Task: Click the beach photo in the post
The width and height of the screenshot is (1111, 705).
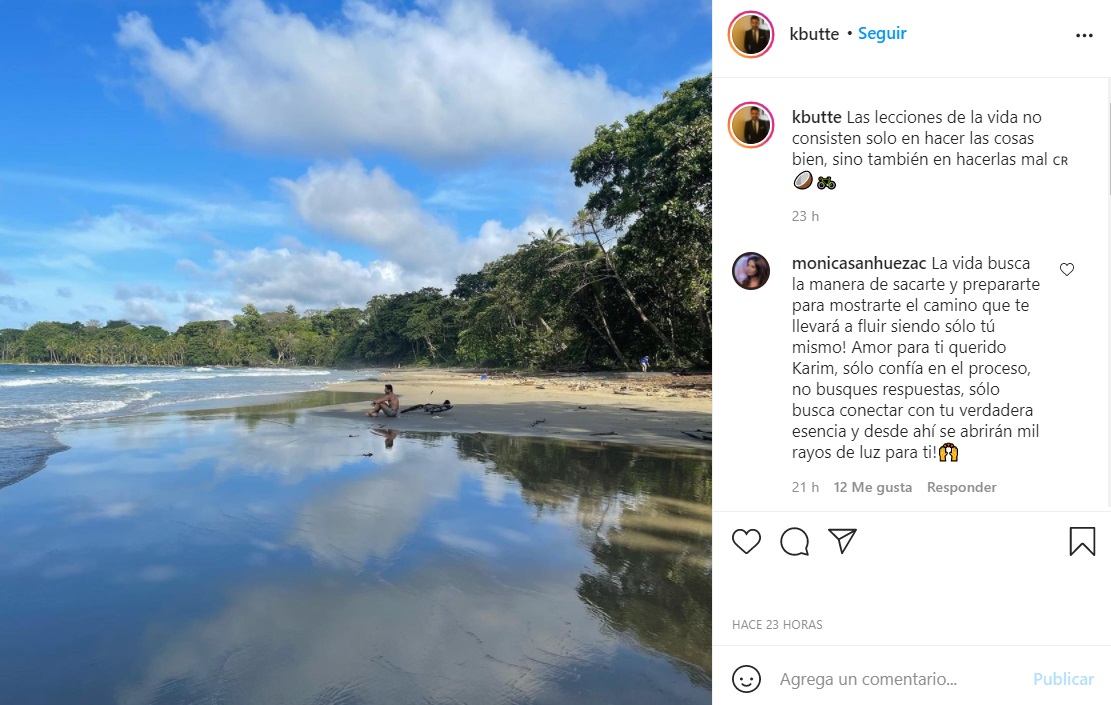Action: tap(355, 352)
